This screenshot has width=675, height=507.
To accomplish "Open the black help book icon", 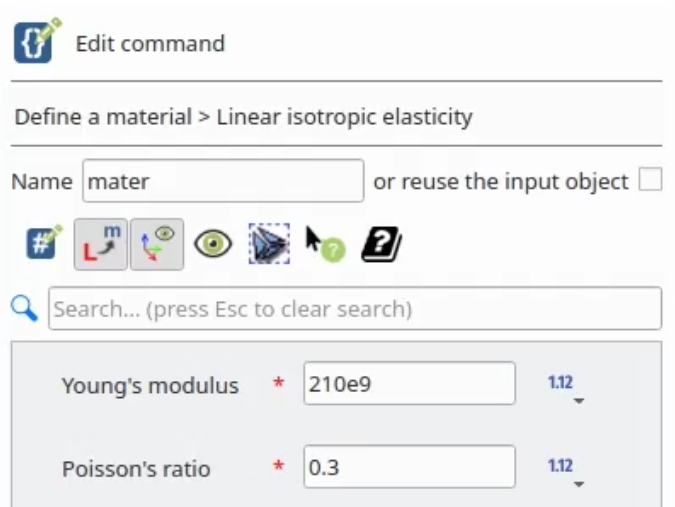I will click(382, 244).
